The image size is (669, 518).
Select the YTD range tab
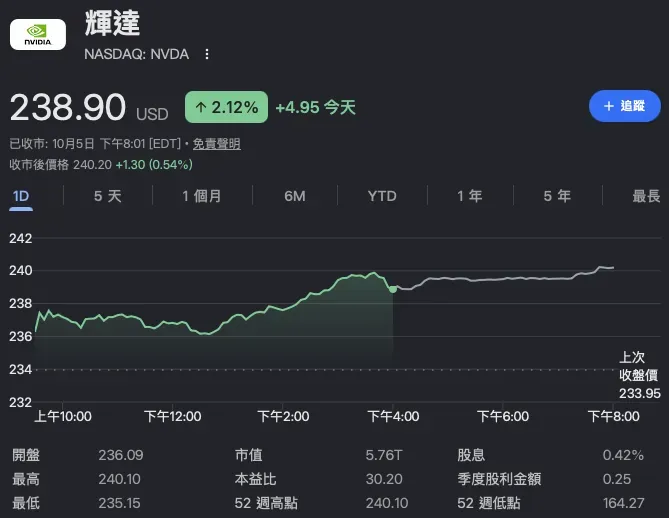[382, 196]
